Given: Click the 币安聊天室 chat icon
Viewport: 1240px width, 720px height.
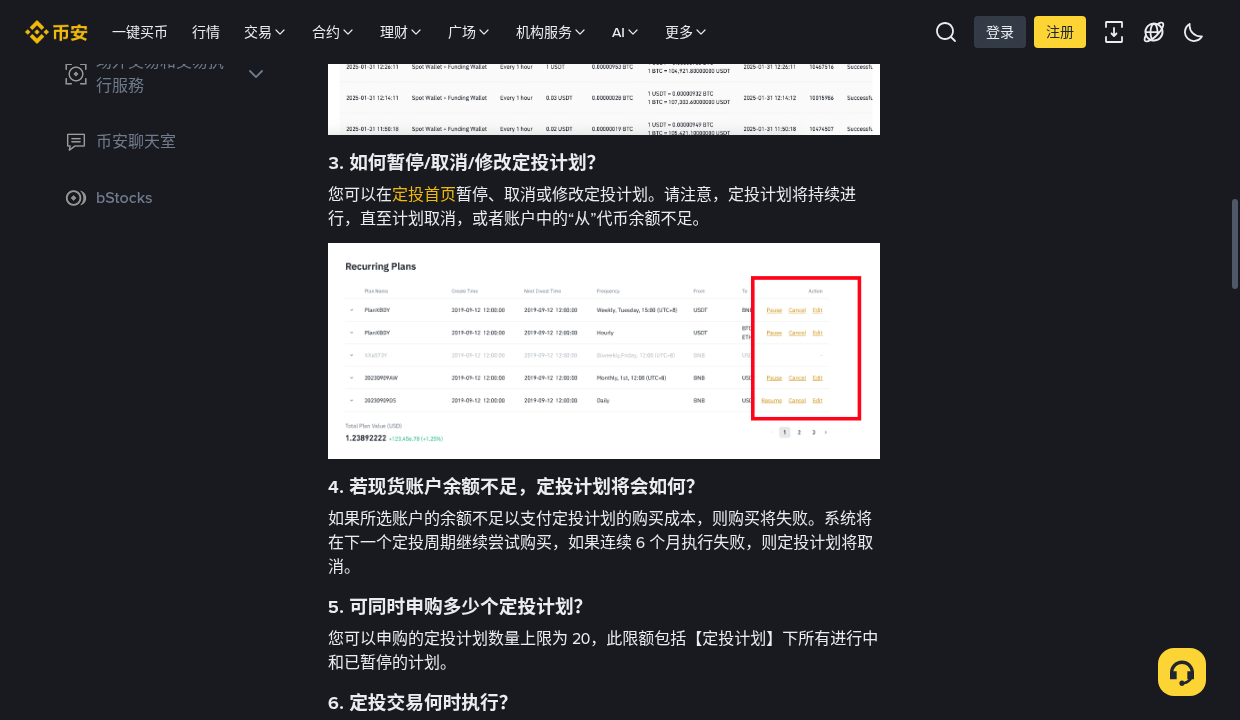Looking at the screenshot, I should click(76, 142).
